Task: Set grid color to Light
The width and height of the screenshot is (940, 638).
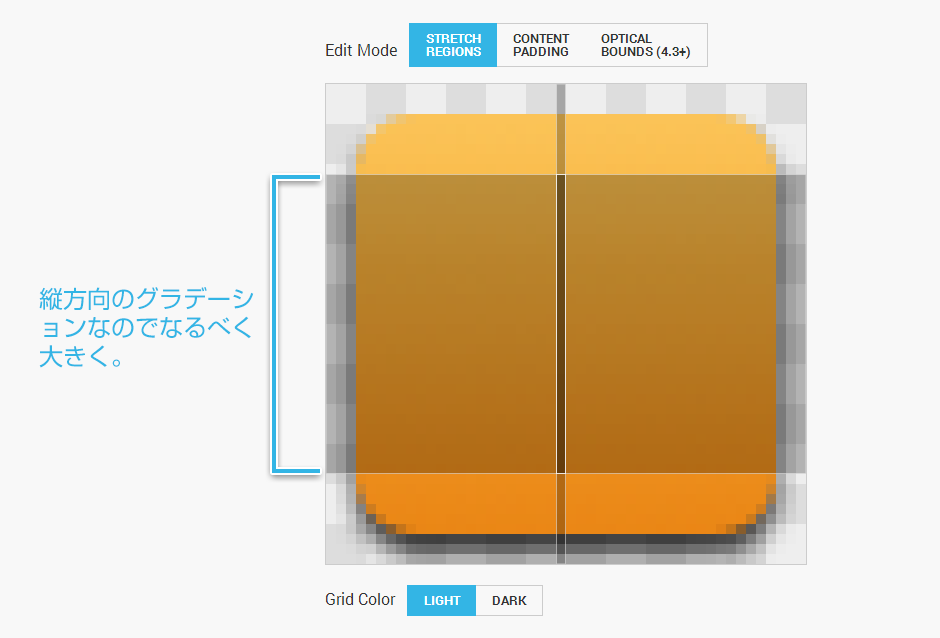Action: click(441, 600)
